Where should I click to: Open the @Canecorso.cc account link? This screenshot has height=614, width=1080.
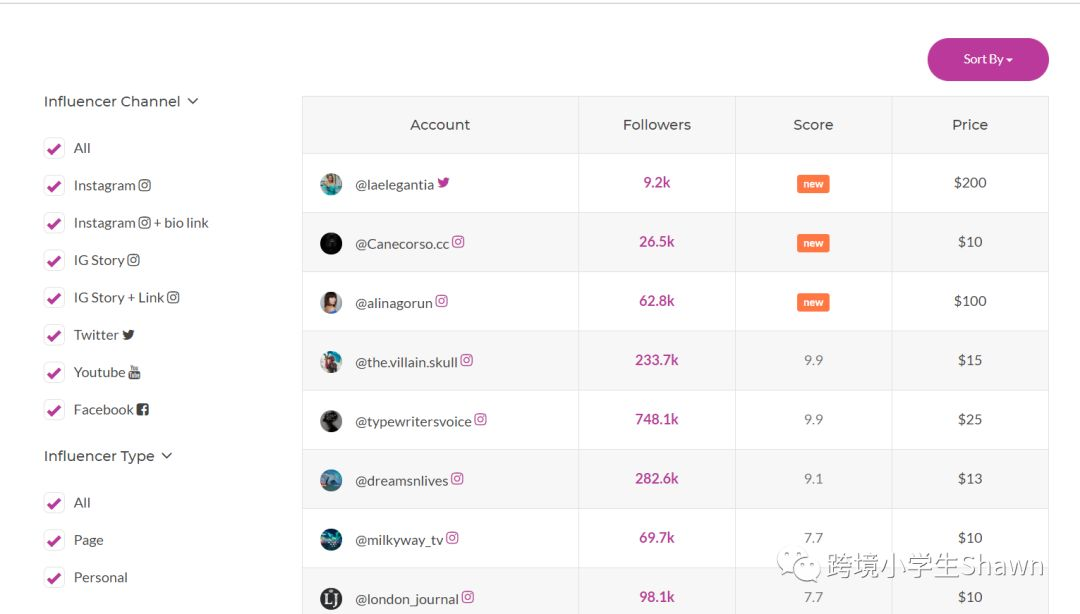pos(402,244)
